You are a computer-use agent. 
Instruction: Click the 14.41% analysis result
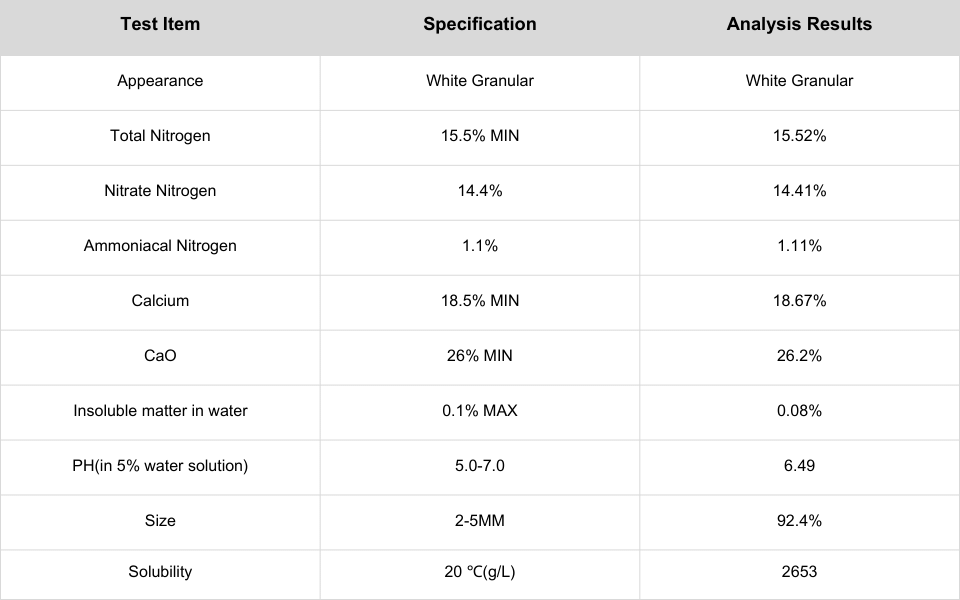pos(799,191)
